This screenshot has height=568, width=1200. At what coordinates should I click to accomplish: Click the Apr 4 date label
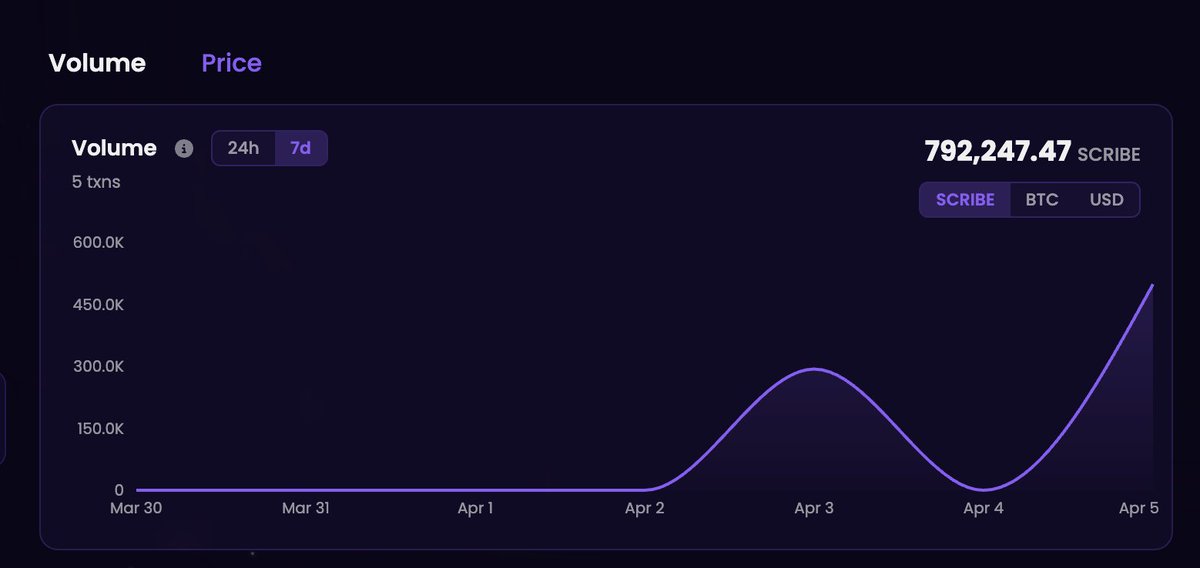[984, 508]
